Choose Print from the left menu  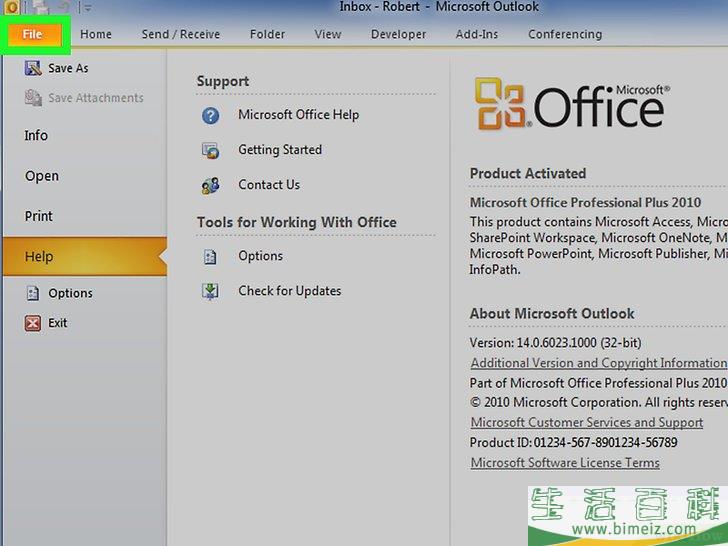[x=39, y=216]
